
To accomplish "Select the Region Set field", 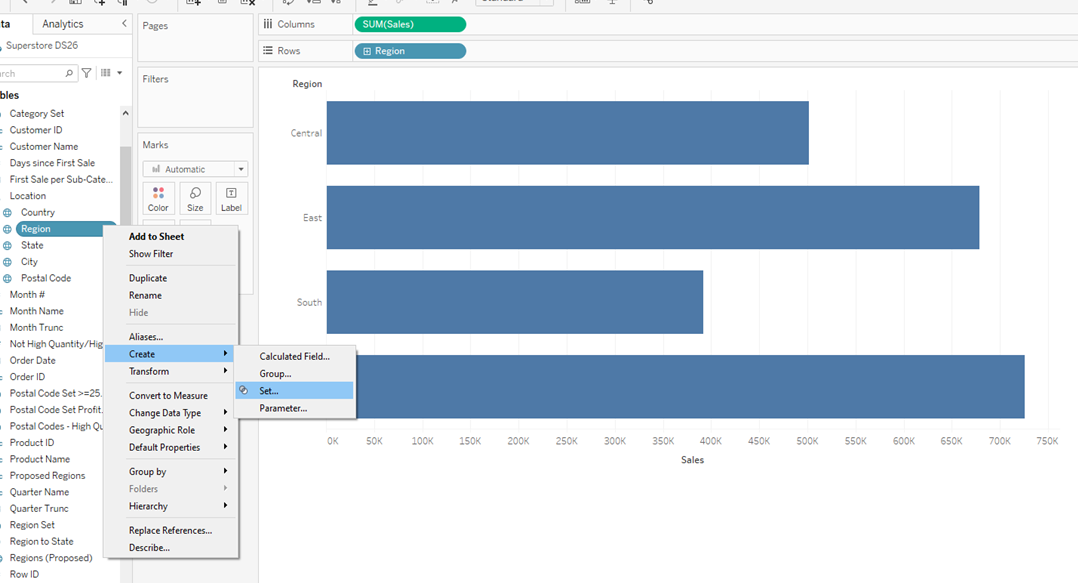I will (32, 525).
